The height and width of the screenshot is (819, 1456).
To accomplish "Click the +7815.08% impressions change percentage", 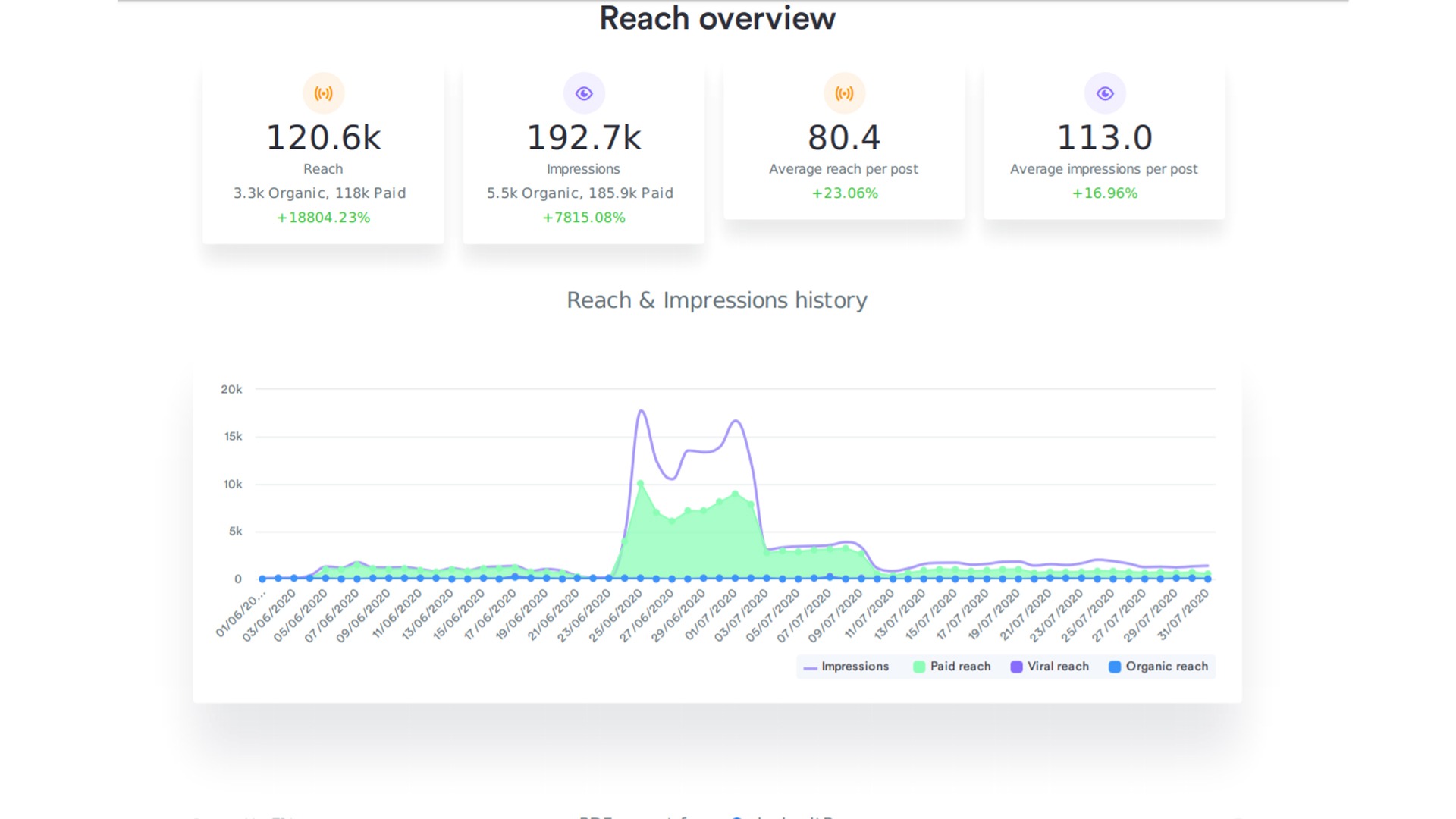I will 584,218.
